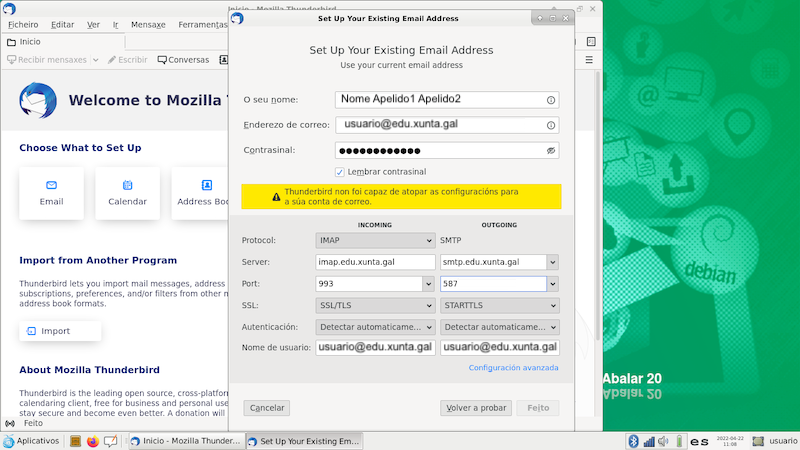Open the Configuración avanzada link
This screenshot has width=800, height=450.
[x=513, y=368]
